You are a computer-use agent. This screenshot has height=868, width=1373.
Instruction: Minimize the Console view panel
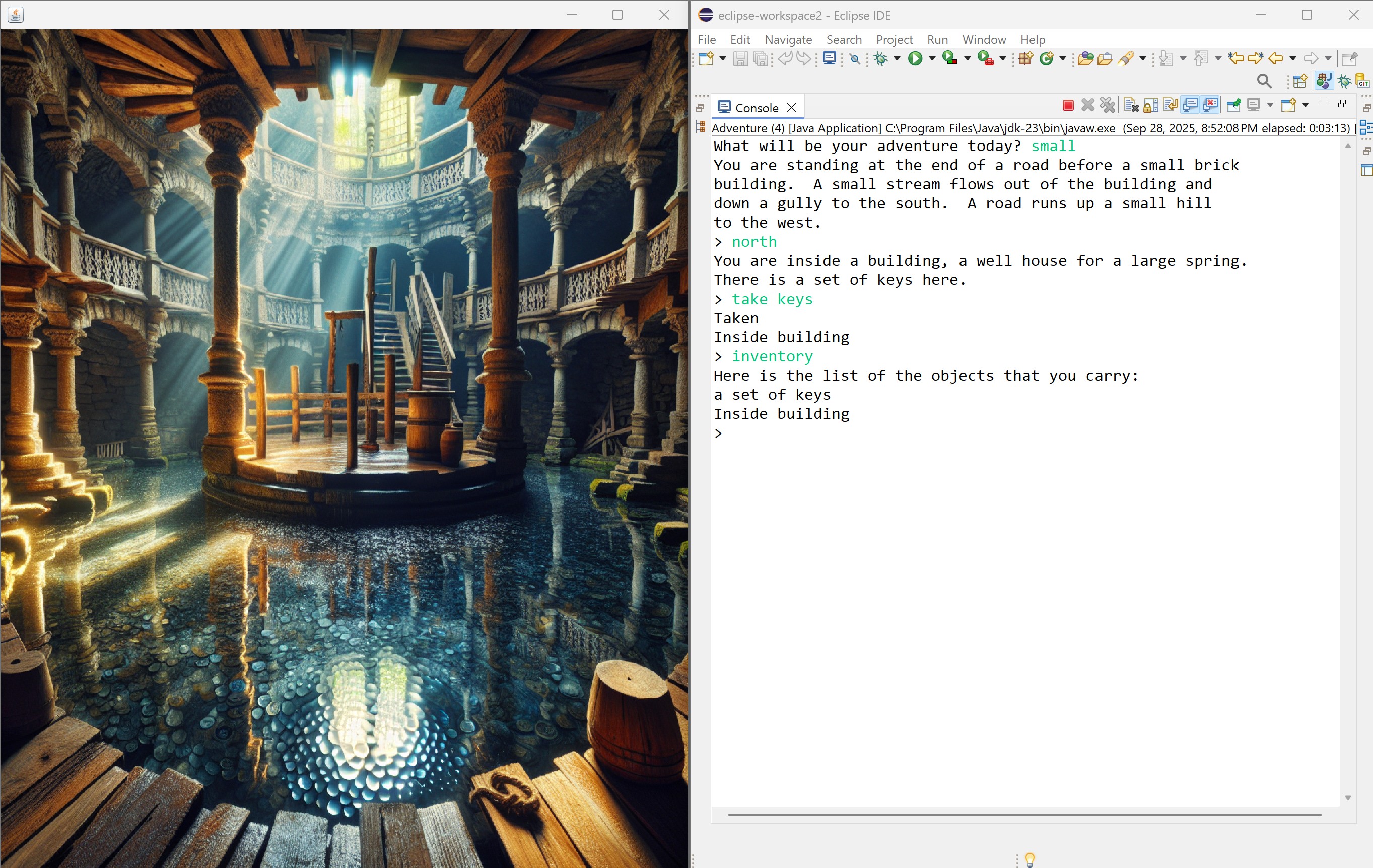1323,103
